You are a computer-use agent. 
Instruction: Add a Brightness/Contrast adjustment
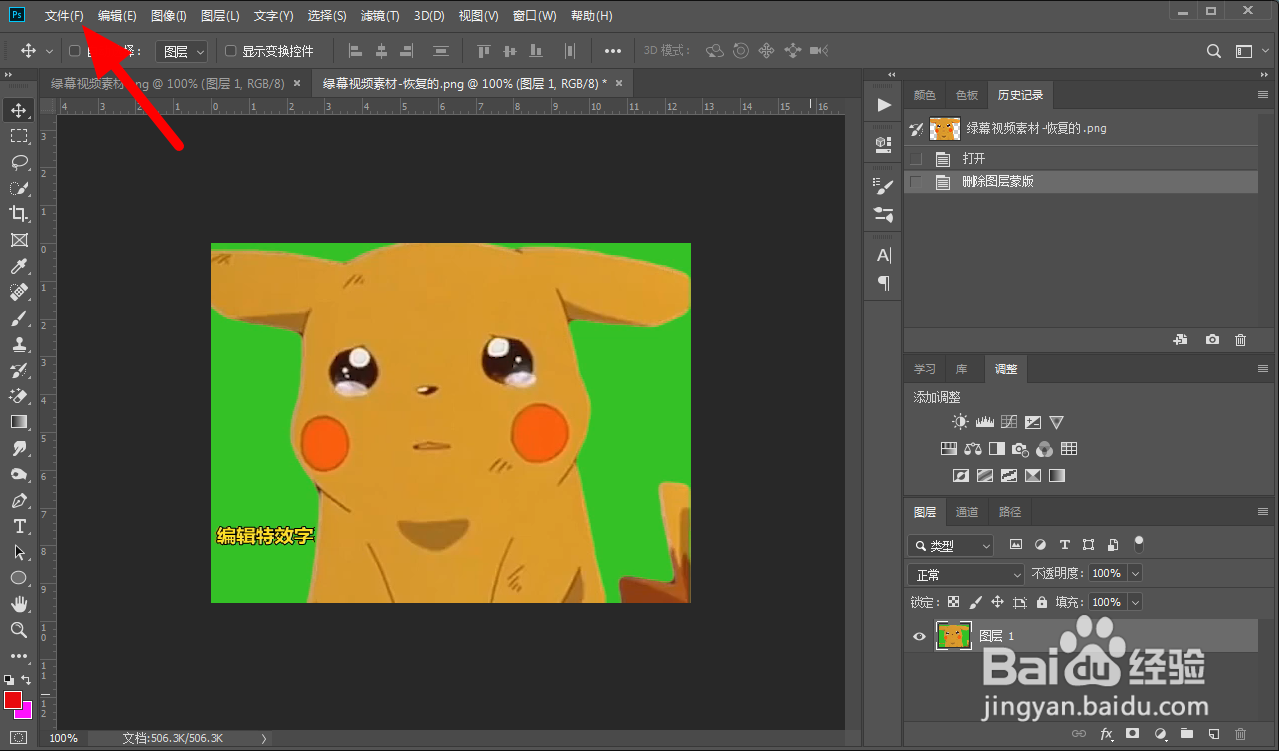(x=960, y=422)
